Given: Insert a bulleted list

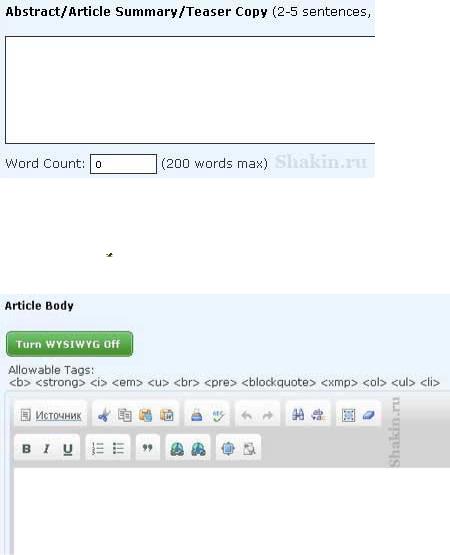Looking at the screenshot, I should click(118, 448).
